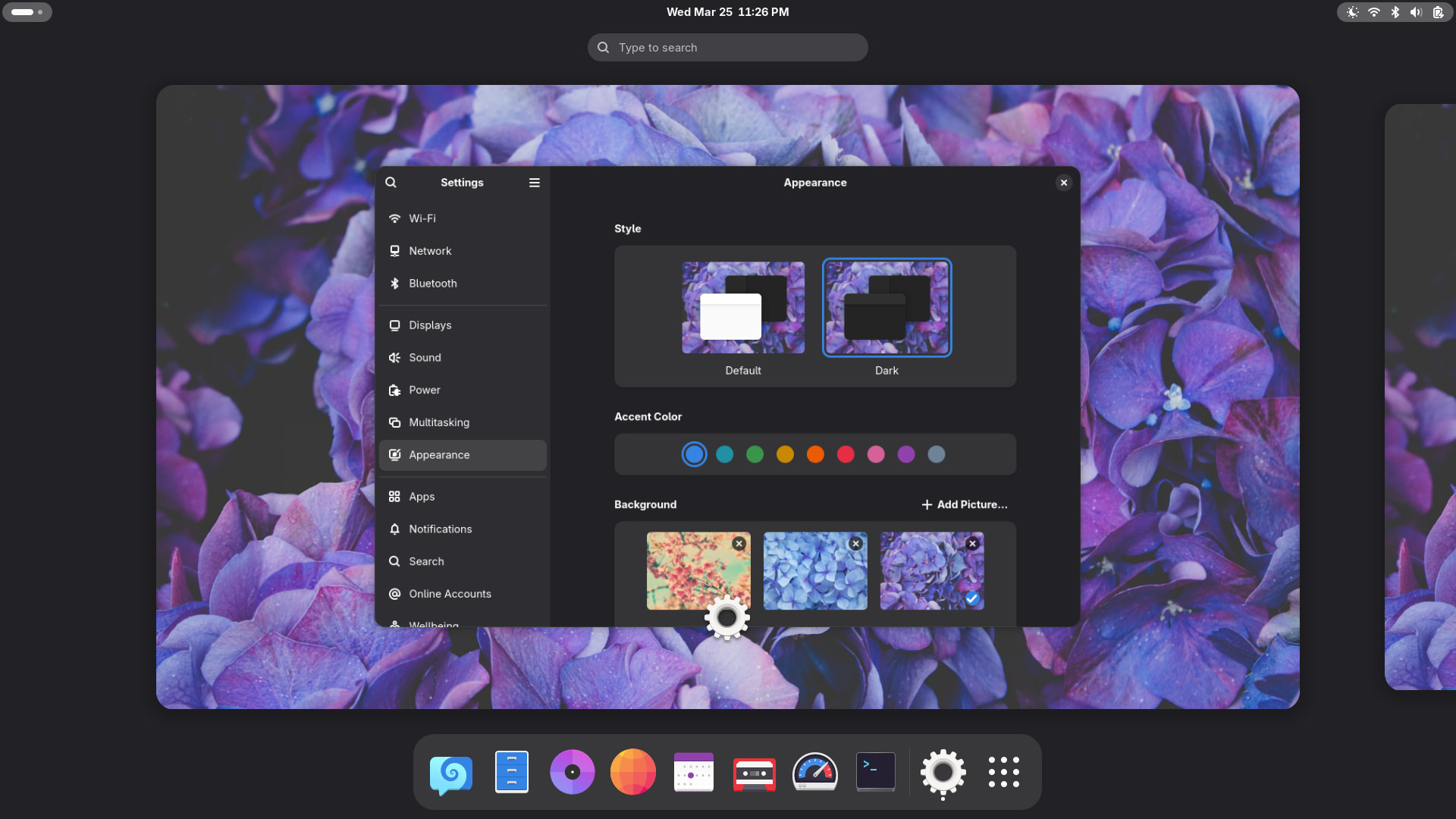Click the Settings search magnifier icon
This screenshot has height=819, width=1456.
coord(391,183)
